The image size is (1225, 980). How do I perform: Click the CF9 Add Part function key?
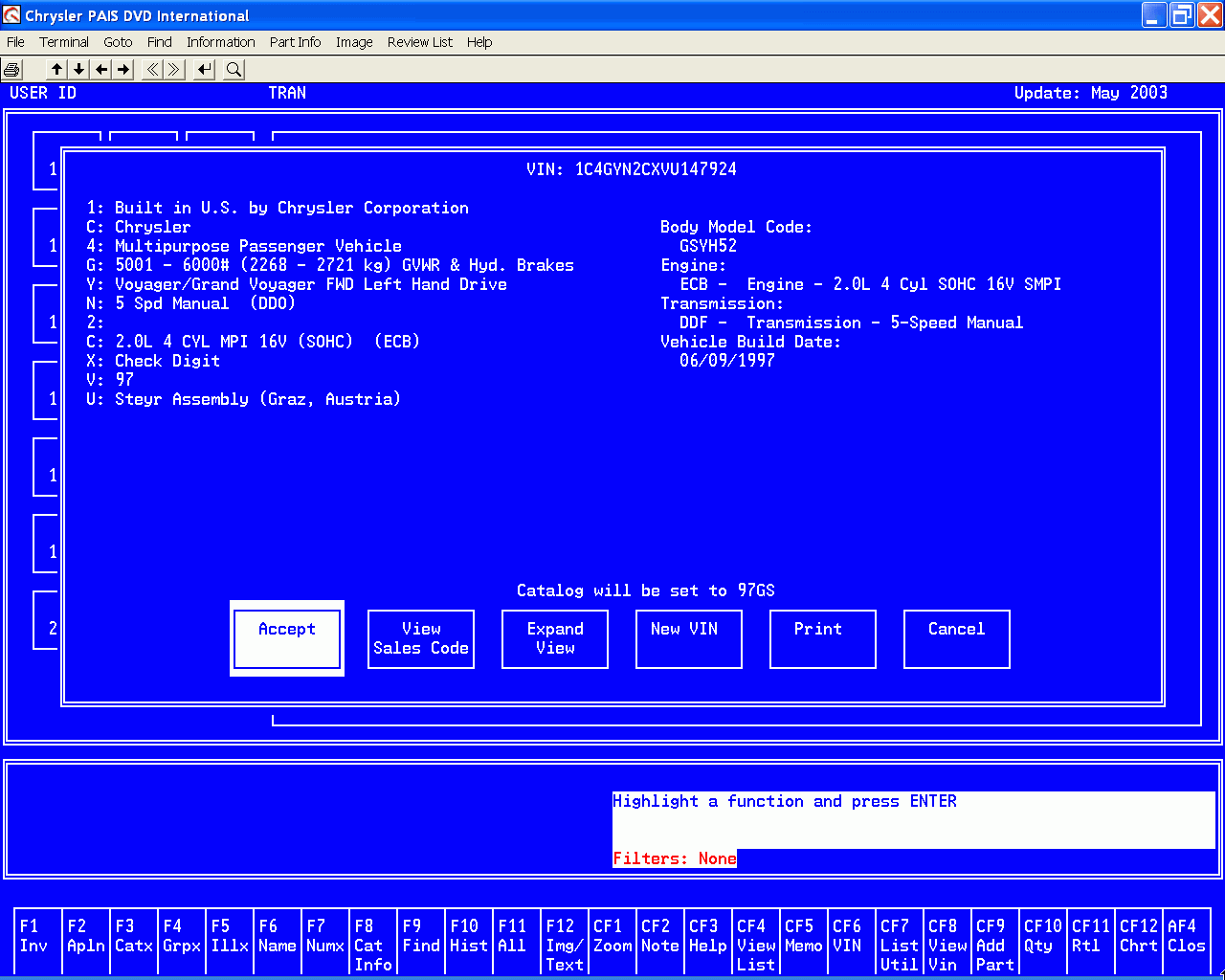(x=995, y=943)
